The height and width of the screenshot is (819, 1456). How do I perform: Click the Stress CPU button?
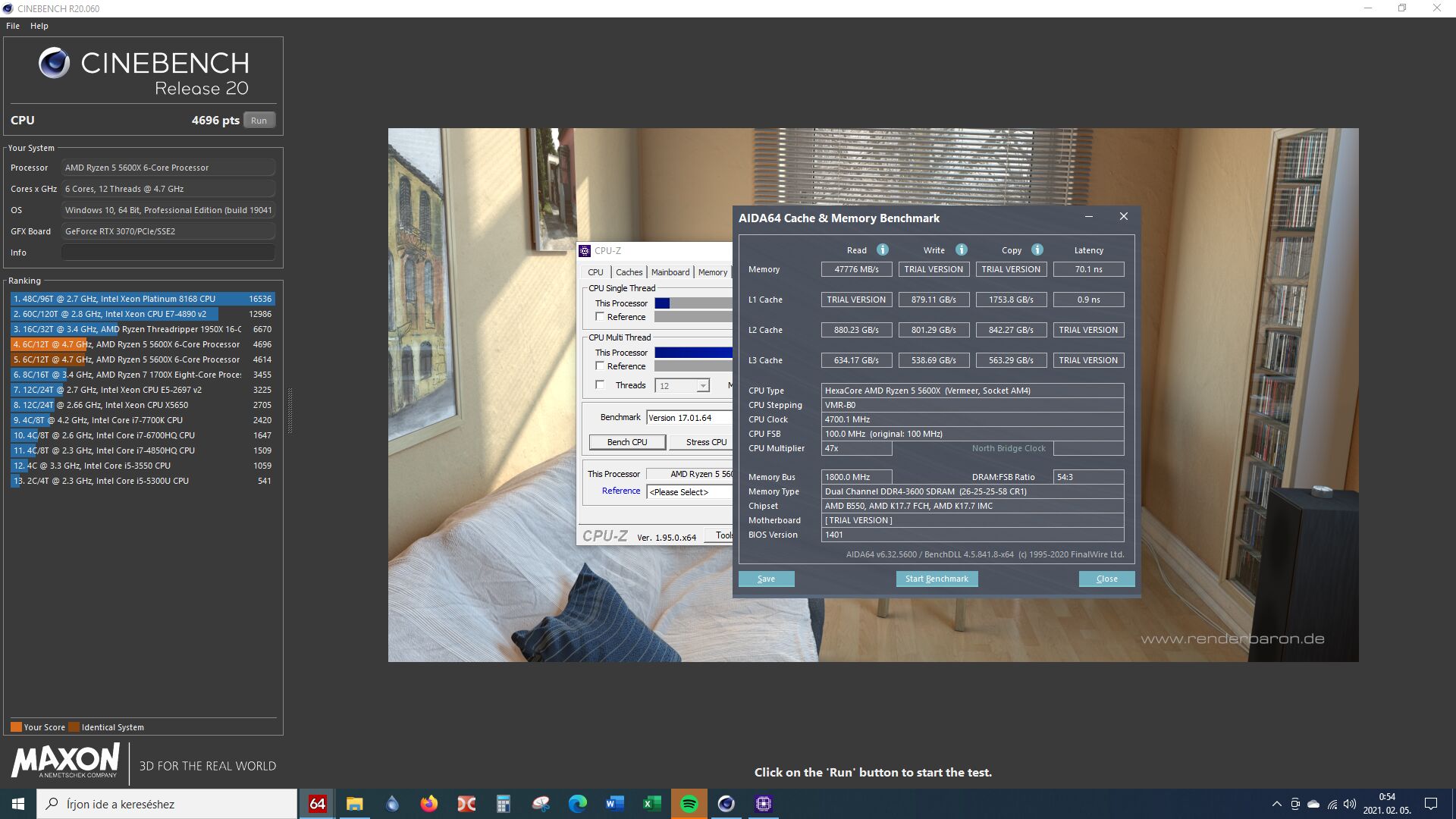pyautogui.click(x=701, y=442)
